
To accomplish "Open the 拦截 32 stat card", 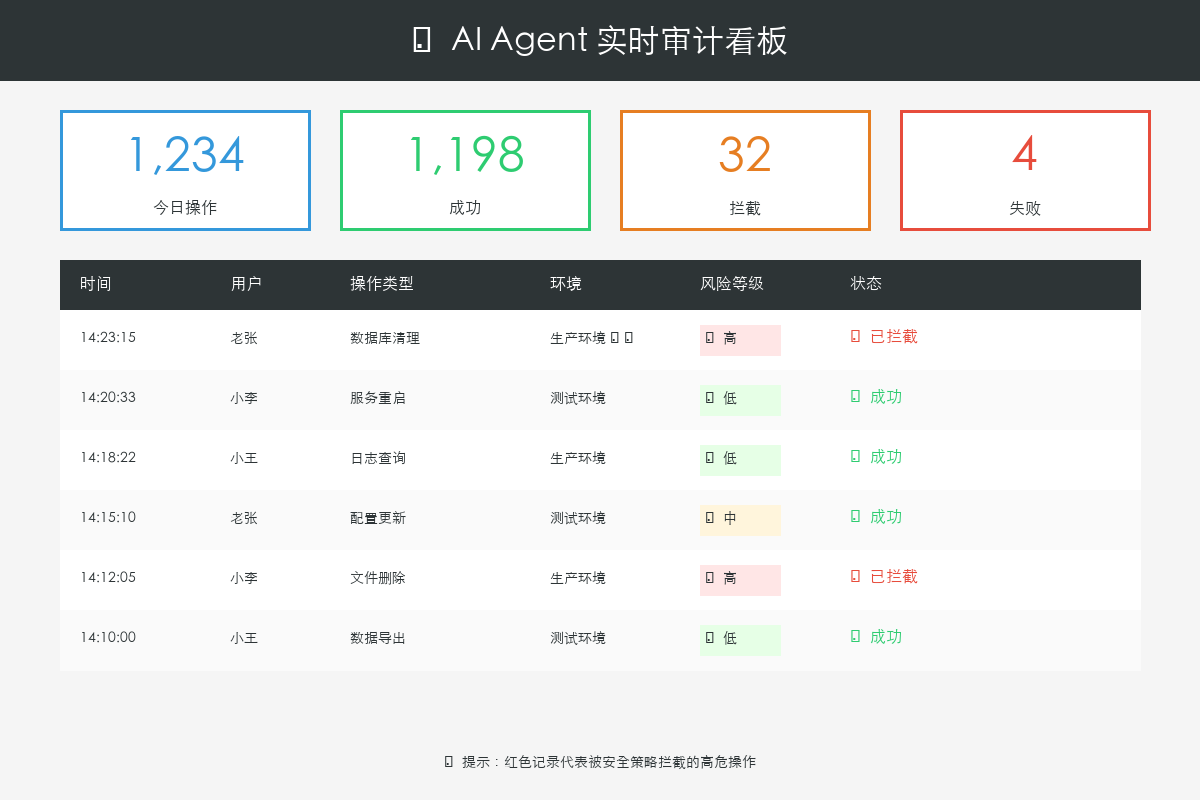I will [x=745, y=170].
